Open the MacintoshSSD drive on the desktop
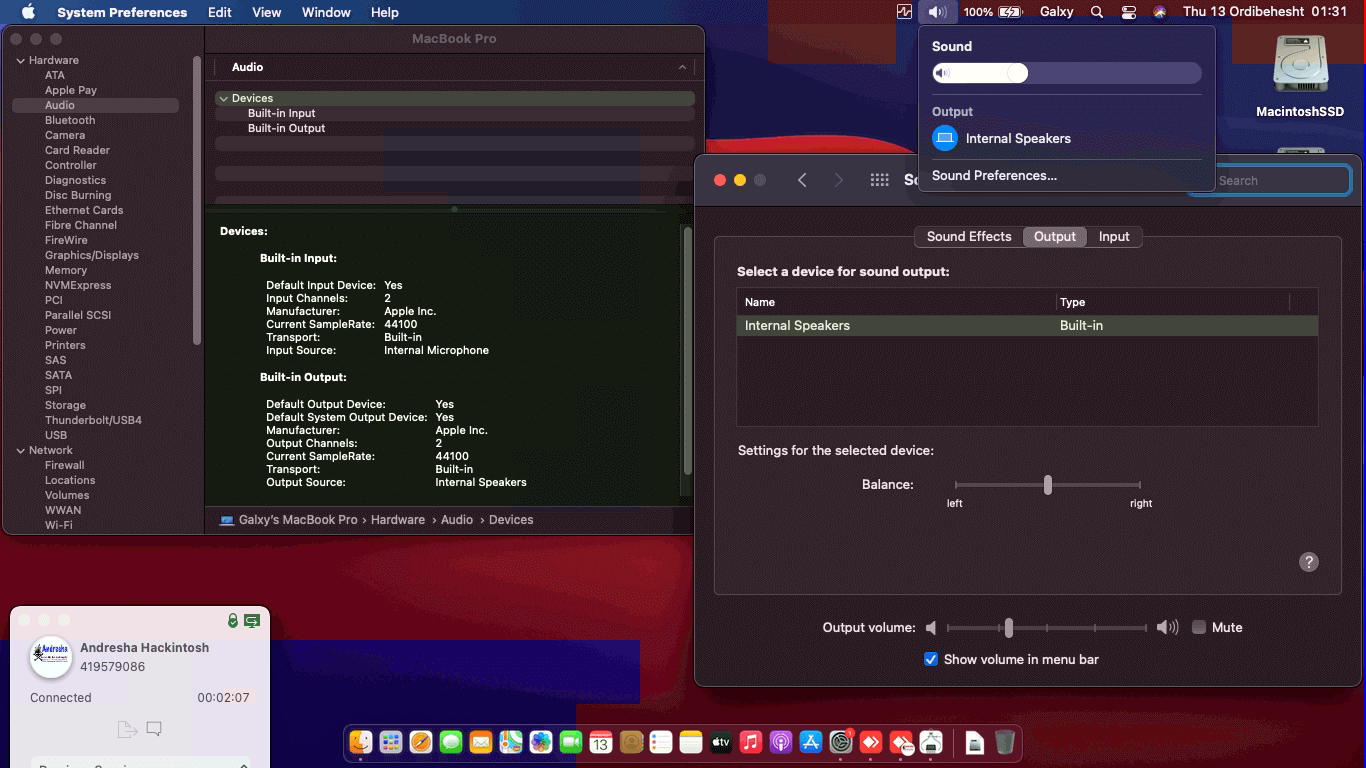The height and width of the screenshot is (768, 1366). [1300, 77]
